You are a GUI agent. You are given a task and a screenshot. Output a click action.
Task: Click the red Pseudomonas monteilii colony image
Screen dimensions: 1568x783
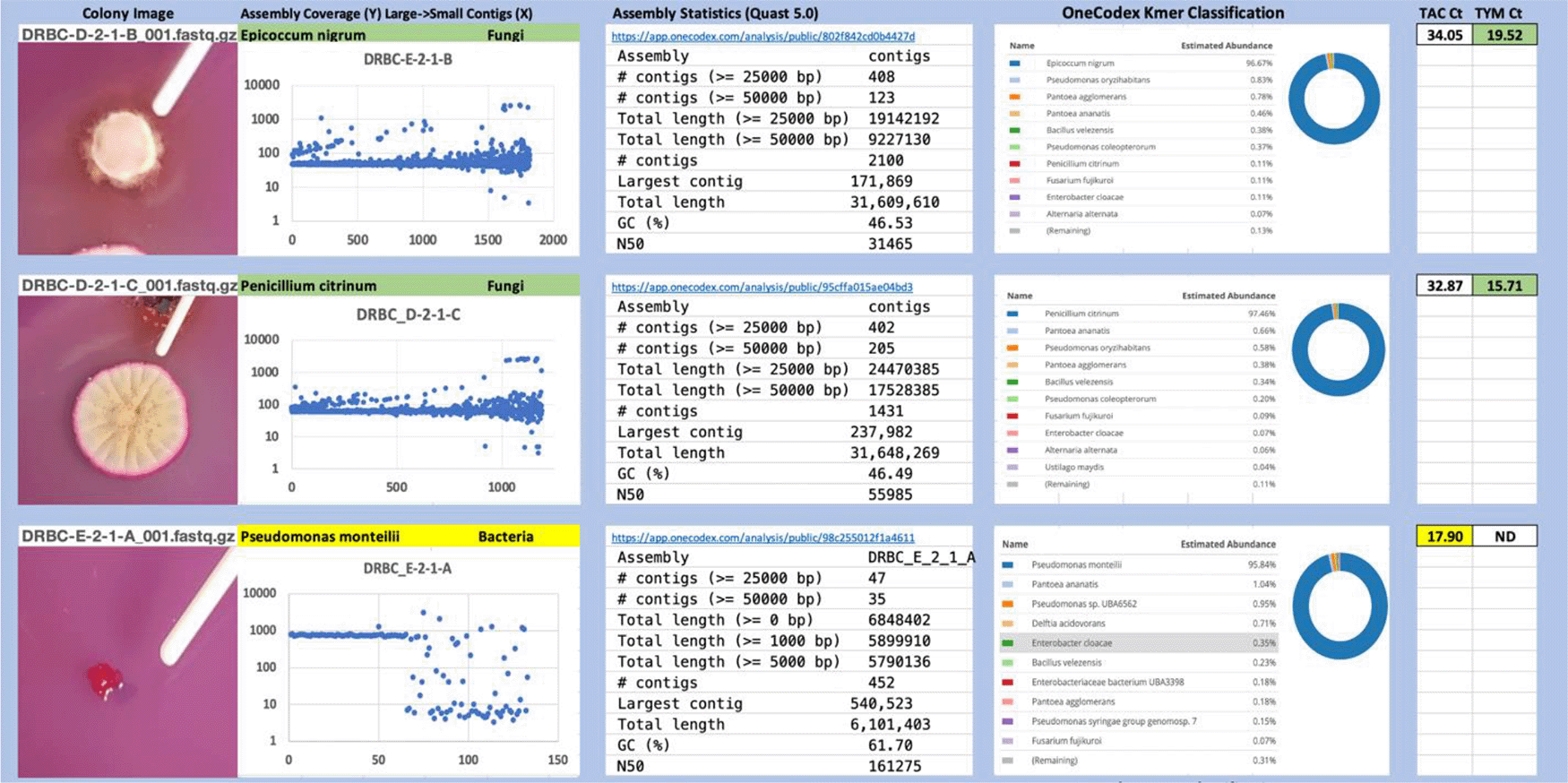pos(127,661)
